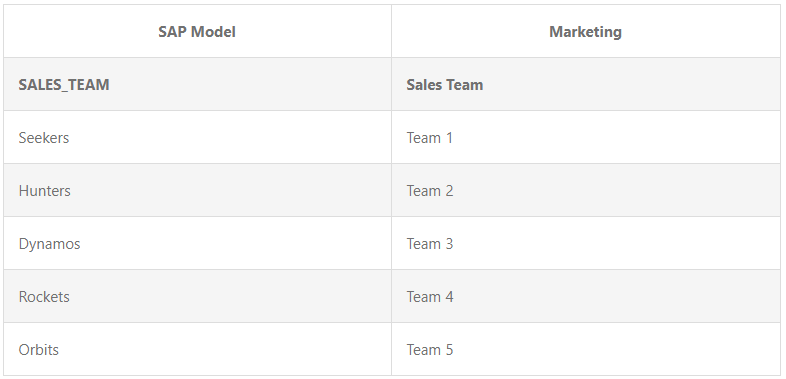
Task: Select the SAP Model column header
Action: [197, 31]
